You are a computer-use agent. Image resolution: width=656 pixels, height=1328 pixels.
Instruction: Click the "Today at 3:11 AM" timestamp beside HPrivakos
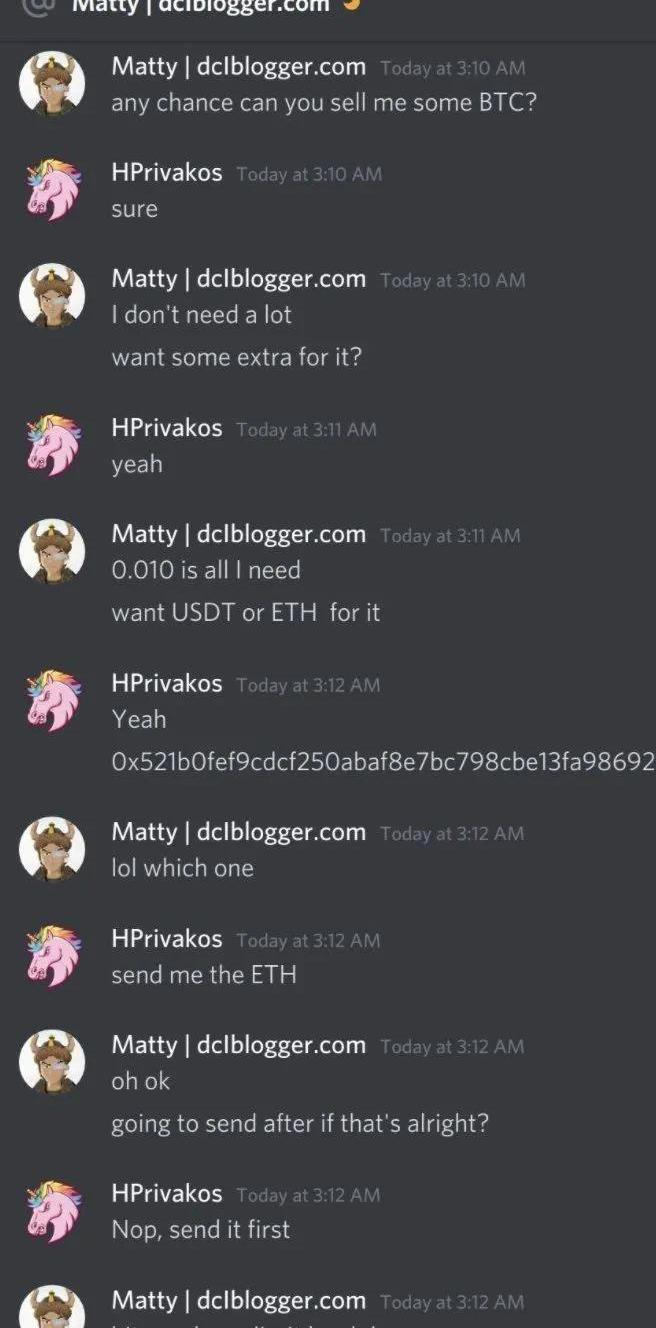pyautogui.click(x=306, y=429)
